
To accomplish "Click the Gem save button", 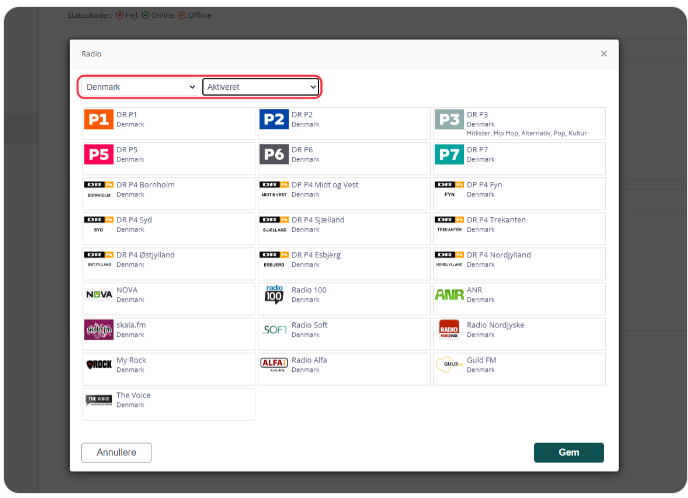I will point(569,452).
